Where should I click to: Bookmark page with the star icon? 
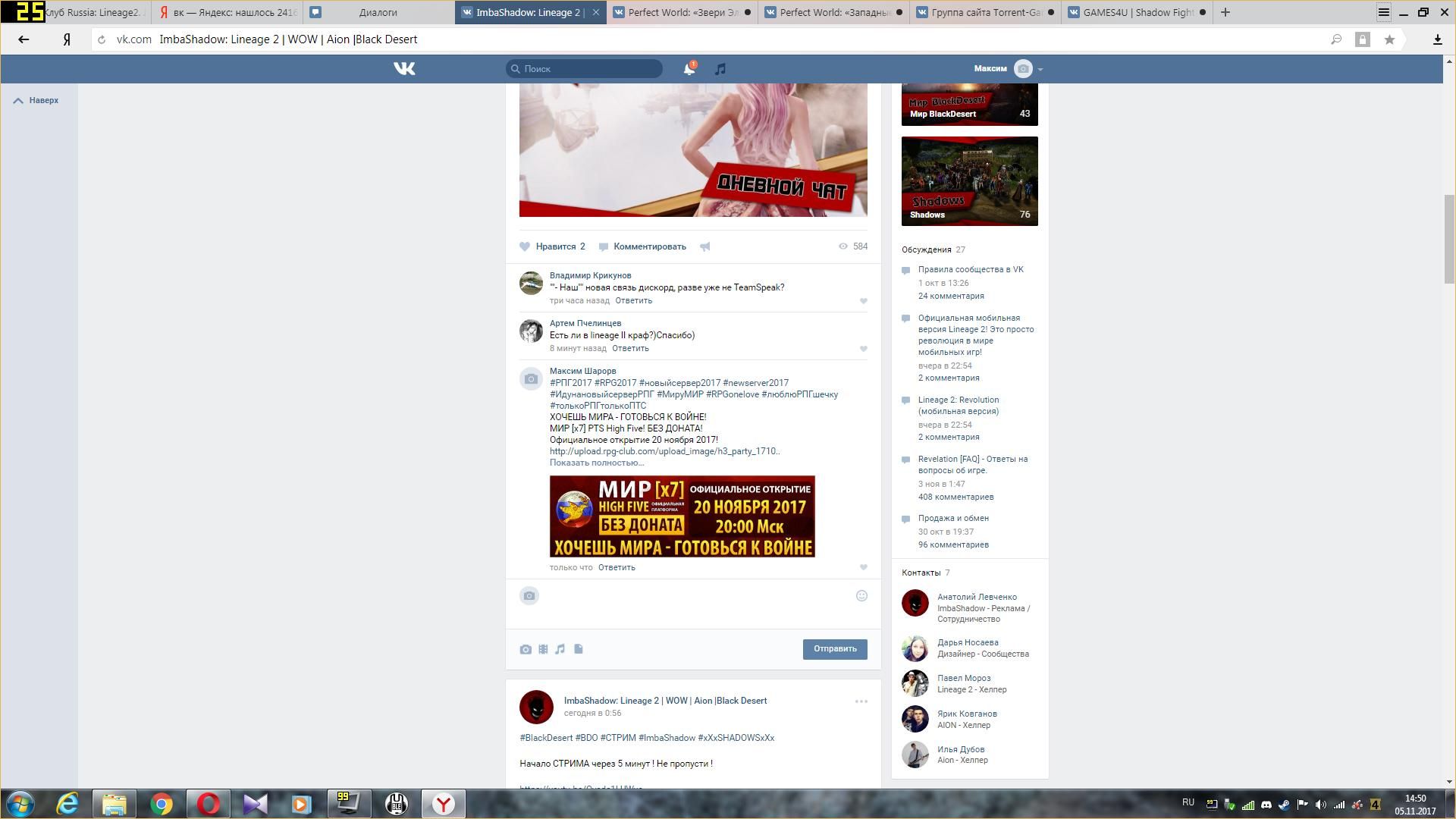(1389, 39)
